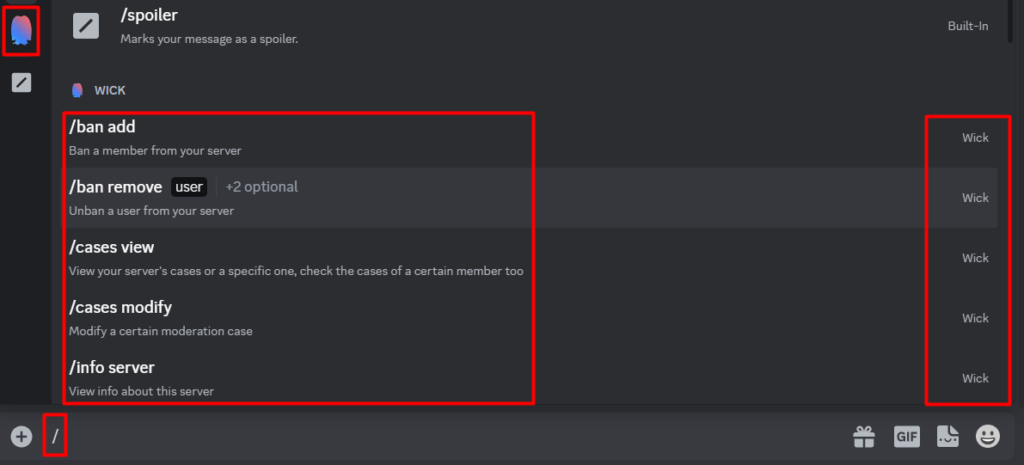Screen dimensions: 1024x465
Task: Click the +2 optional label
Action: 262,187
